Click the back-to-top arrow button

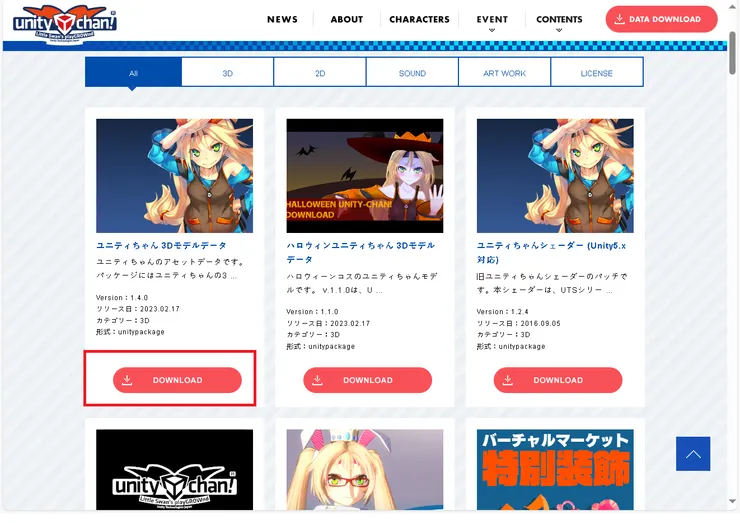(693, 454)
